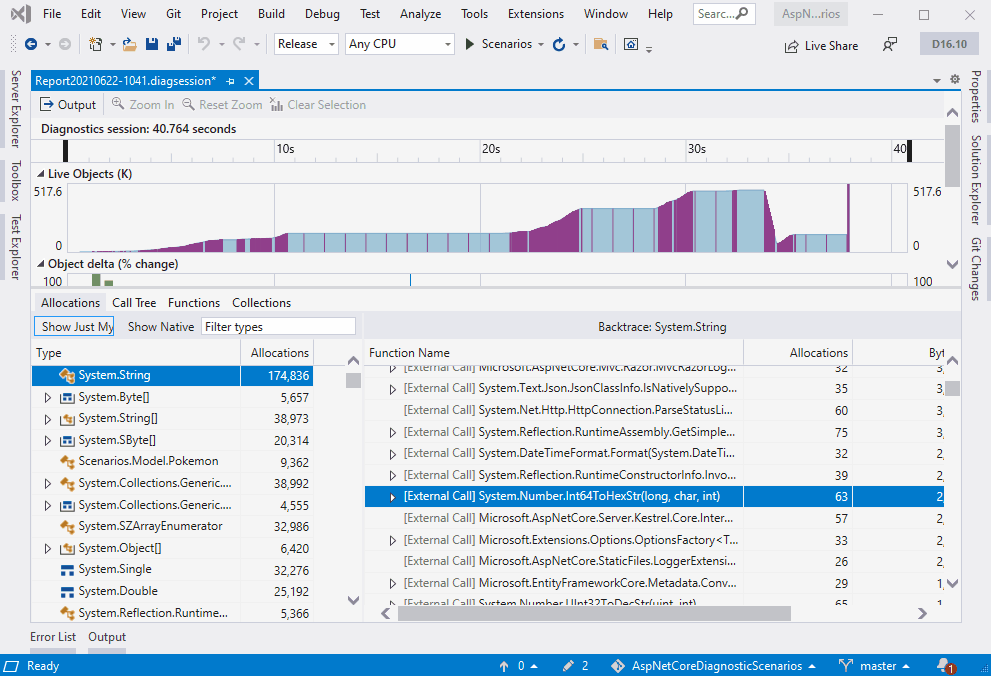This screenshot has width=991, height=676.
Task: Start Scenarios with the play button
Action: [470, 44]
